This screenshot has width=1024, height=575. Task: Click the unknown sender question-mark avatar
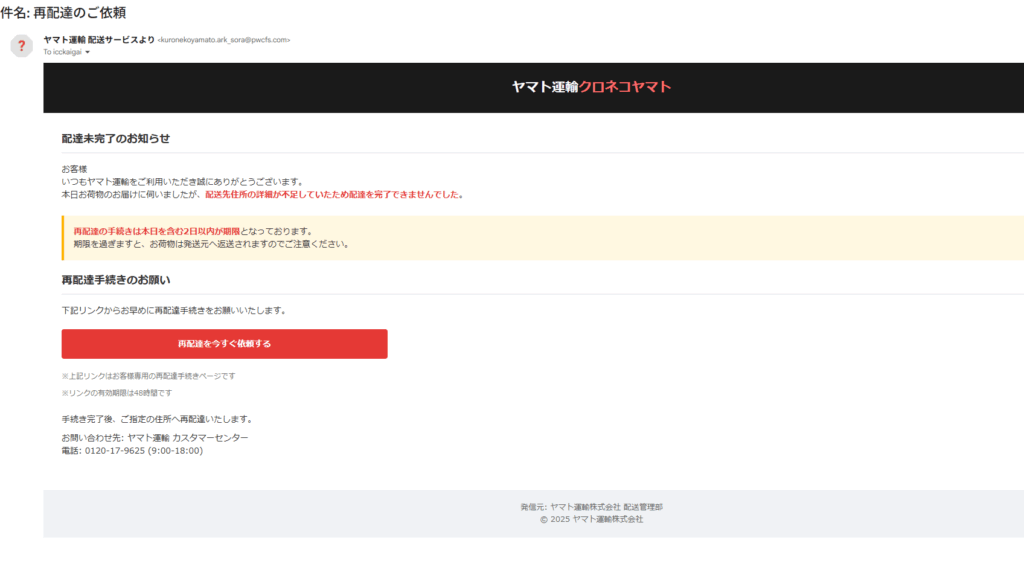(21, 46)
